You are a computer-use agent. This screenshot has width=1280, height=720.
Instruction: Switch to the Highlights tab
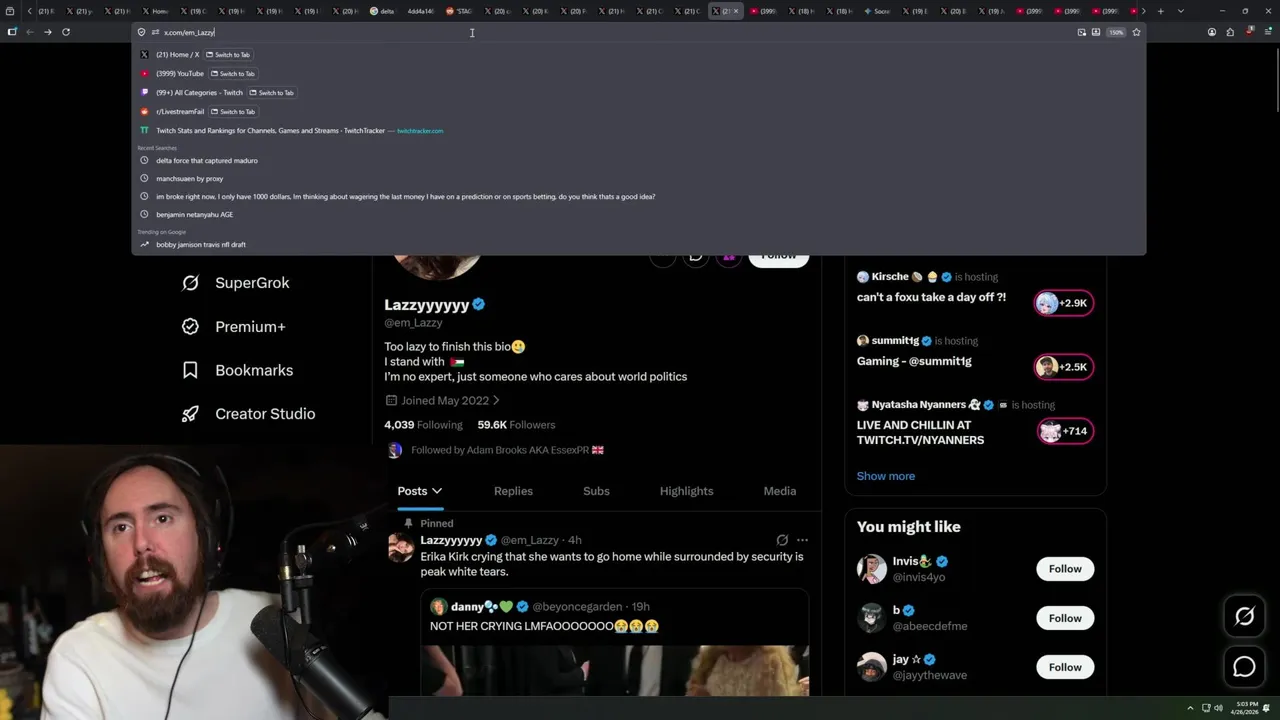[686, 491]
